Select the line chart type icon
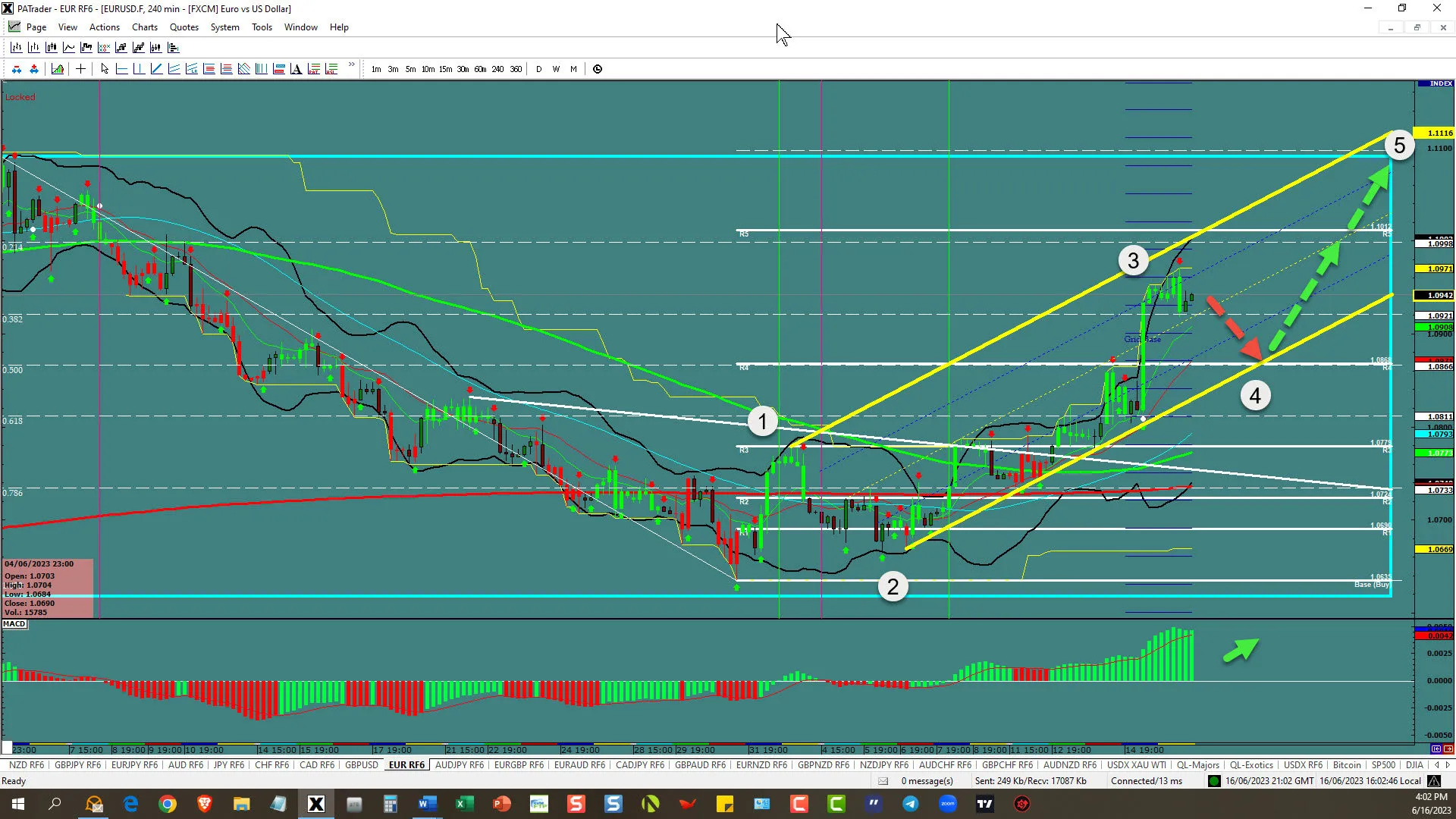This screenshot has width=1456, height=819. click(68, 47)
